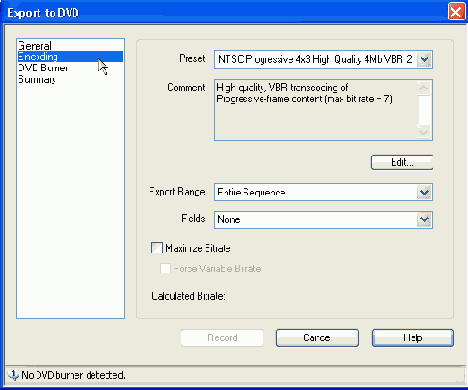Viewport: 468px width, 390px height.
Task: Click inside the Comment text field
Action: (x=315, y=110)
